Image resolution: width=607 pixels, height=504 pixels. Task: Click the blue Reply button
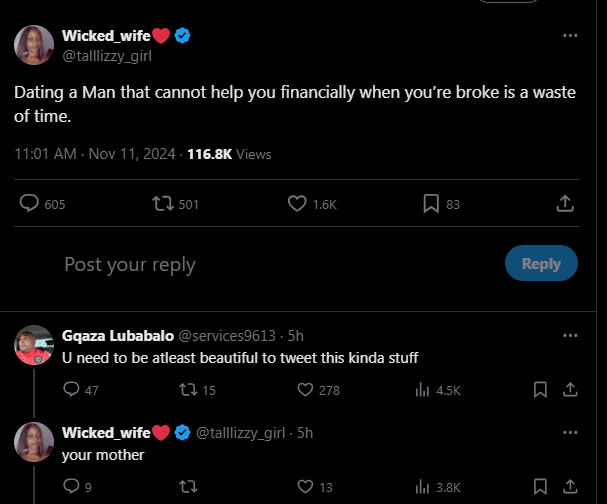[541, 264]
